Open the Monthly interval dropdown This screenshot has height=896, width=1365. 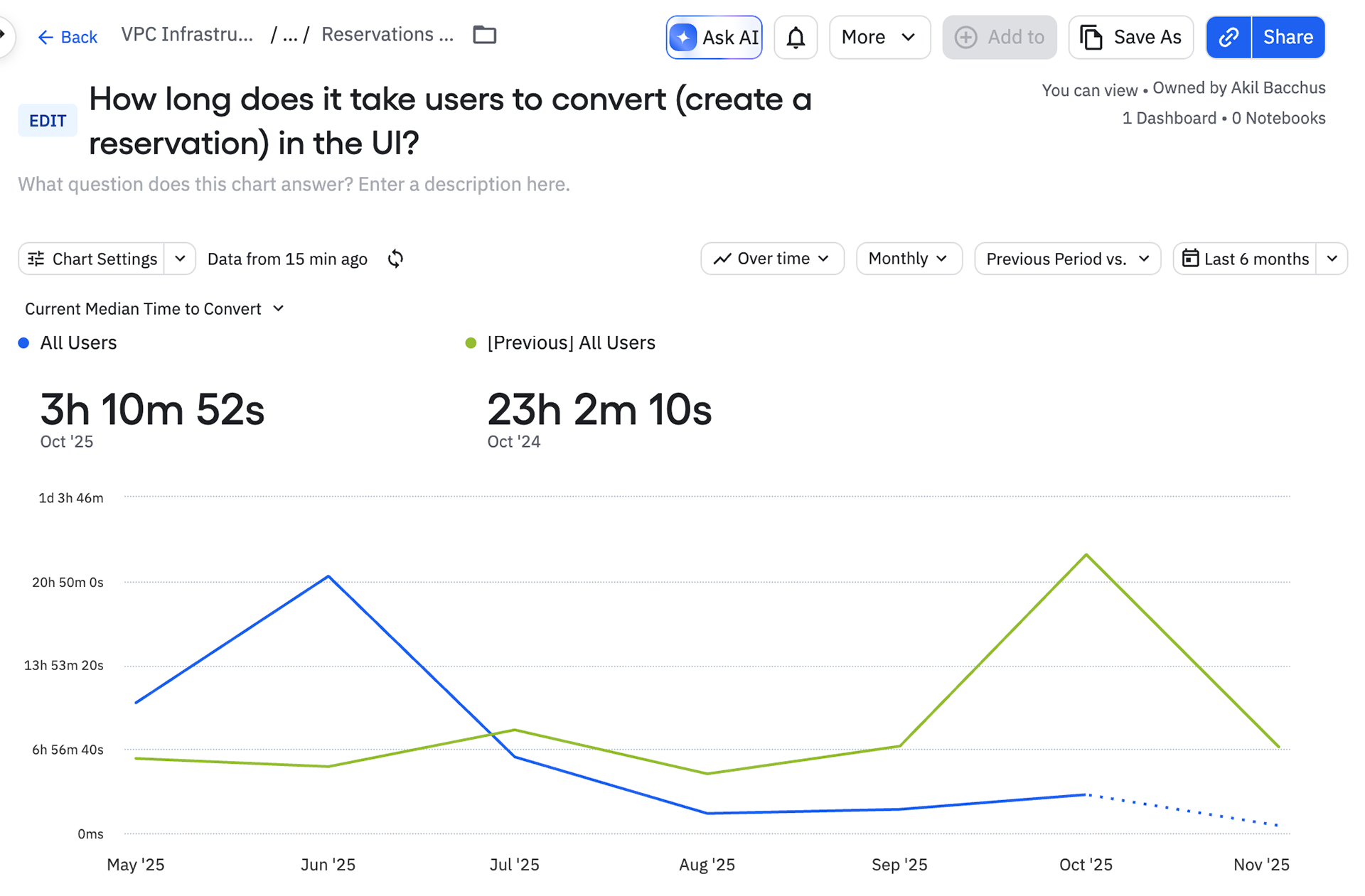909,259
